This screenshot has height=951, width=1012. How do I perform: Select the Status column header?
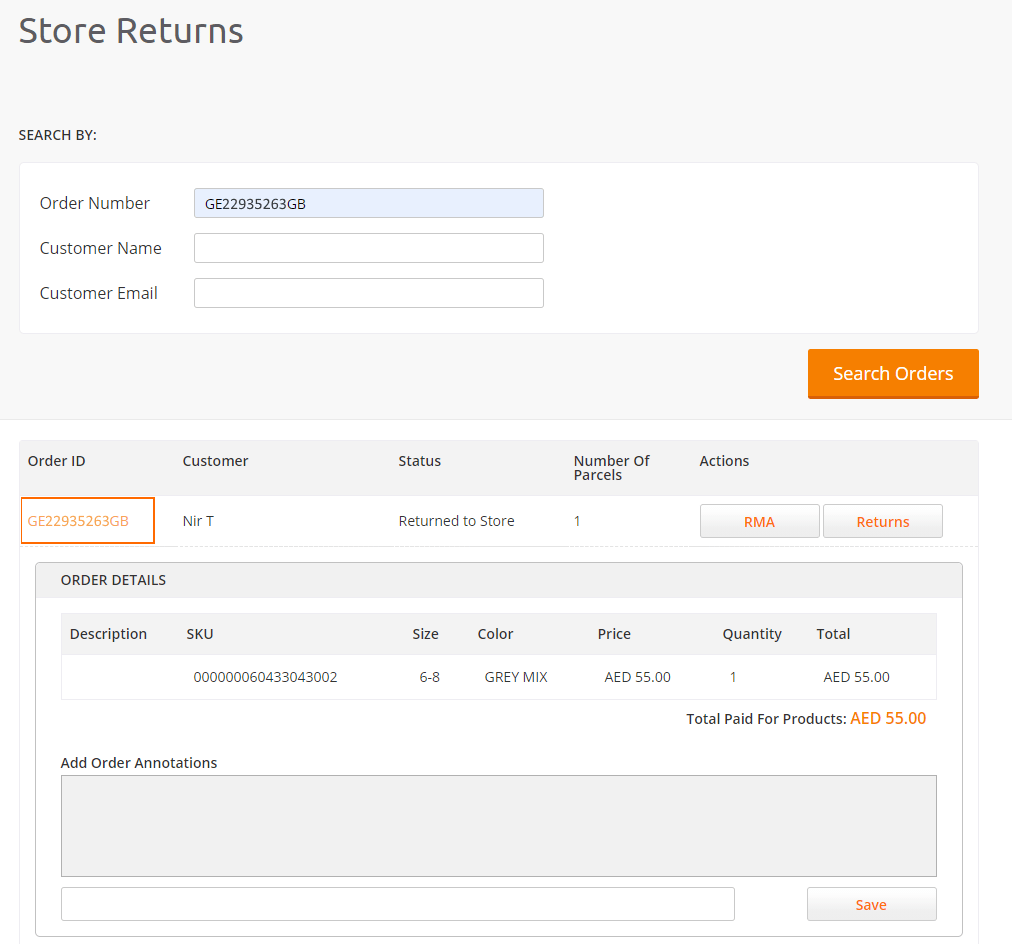[420, 461]
